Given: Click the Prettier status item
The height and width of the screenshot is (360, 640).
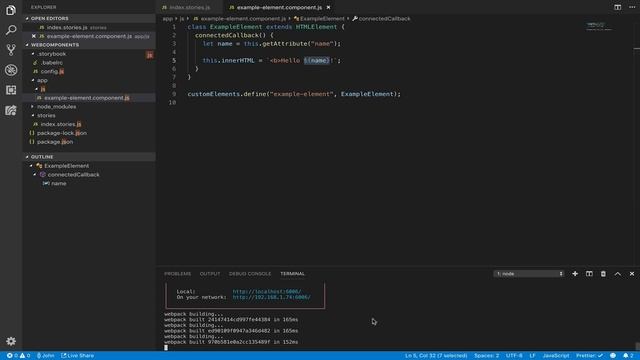Looking at the screenshot, I should click(x=589, y=356).
